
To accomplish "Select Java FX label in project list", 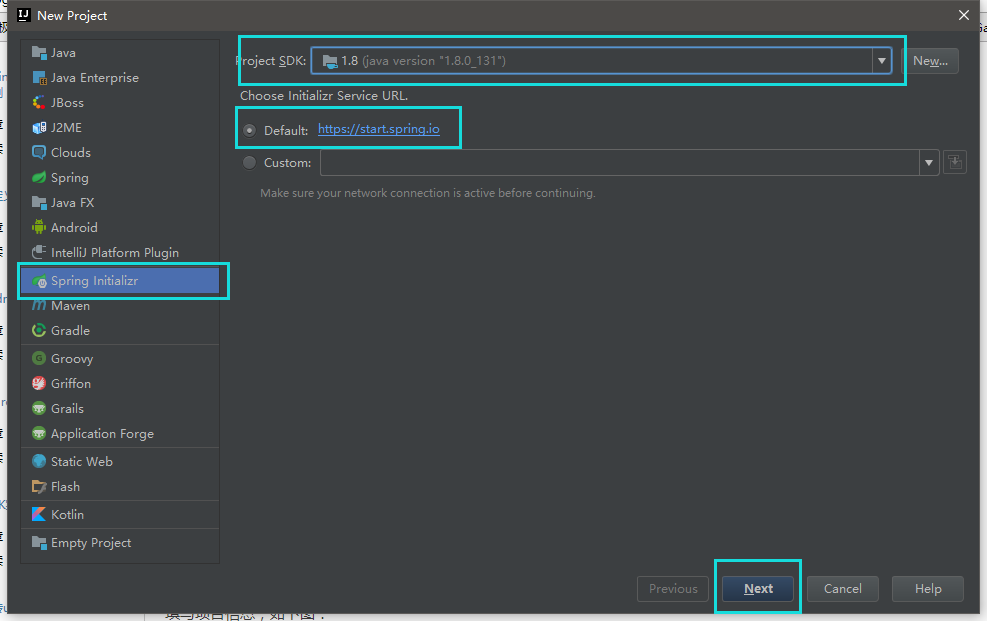I will pyautogui.click(x=72, y=203).
